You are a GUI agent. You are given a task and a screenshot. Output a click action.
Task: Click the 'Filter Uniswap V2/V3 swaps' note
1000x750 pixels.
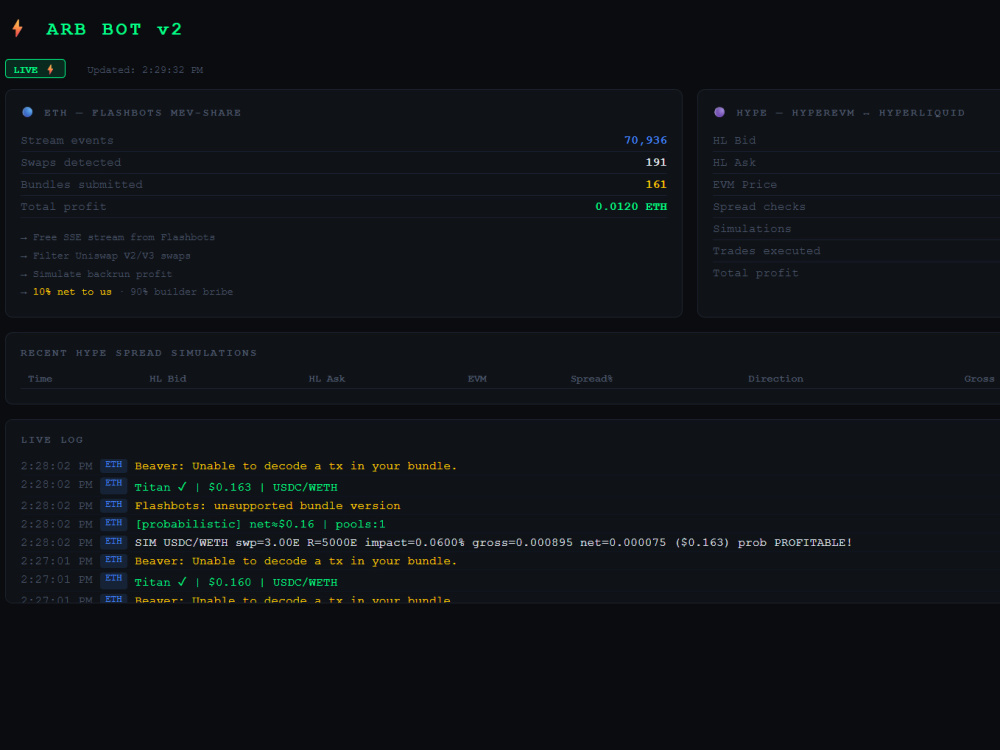pos(112,256)
